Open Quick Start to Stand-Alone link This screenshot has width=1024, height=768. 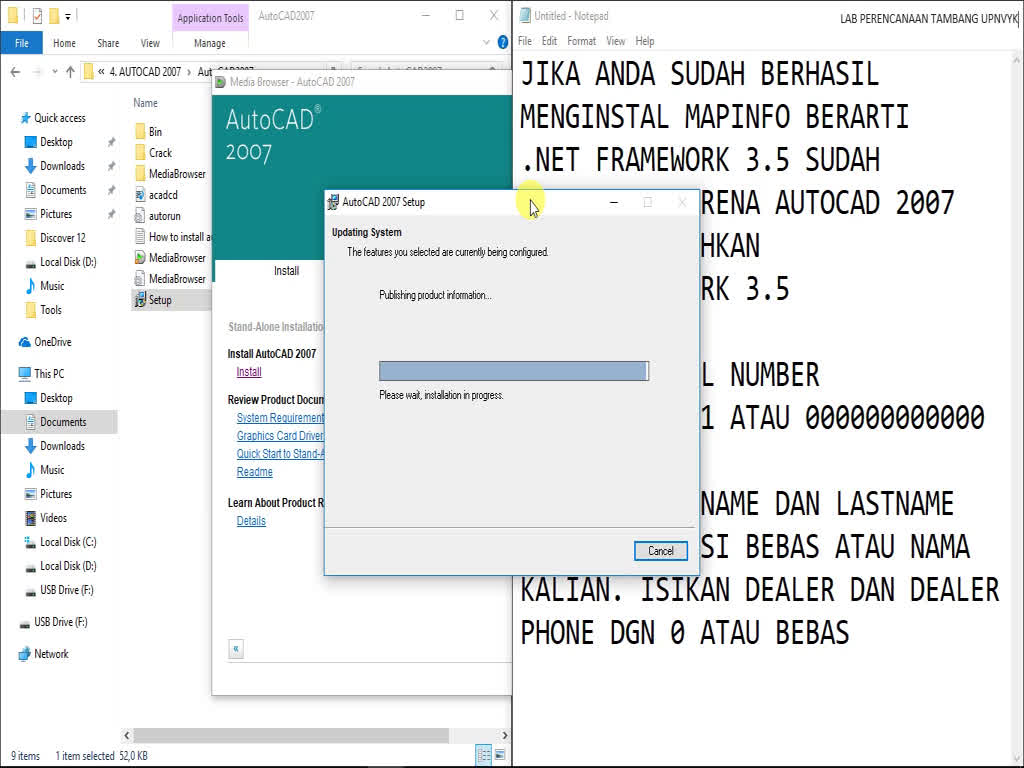click(x=280, y=454)
